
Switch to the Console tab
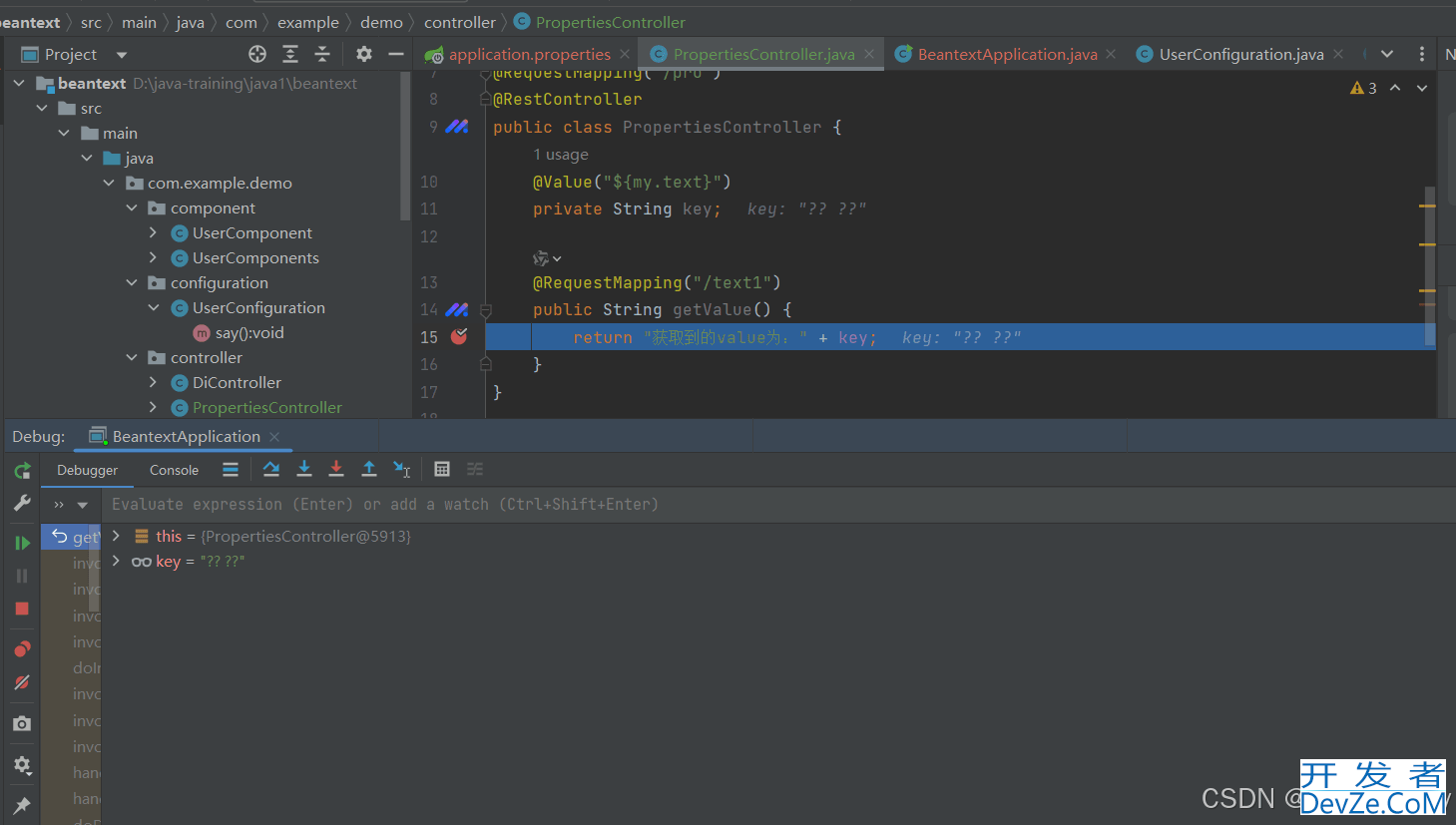coord(174,470)
